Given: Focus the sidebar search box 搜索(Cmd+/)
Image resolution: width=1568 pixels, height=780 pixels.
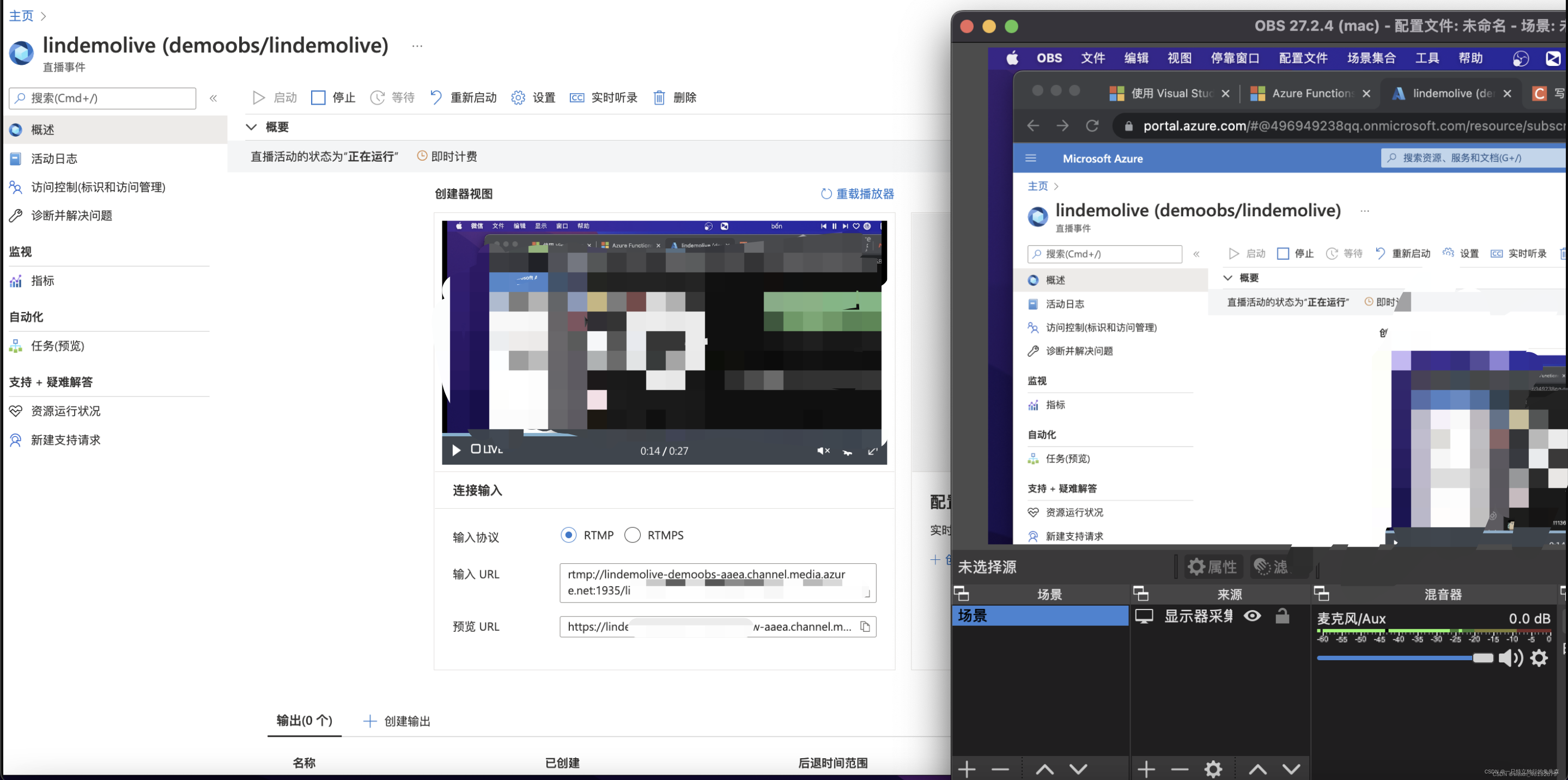Looking at the screenshot, I should 102,98.
